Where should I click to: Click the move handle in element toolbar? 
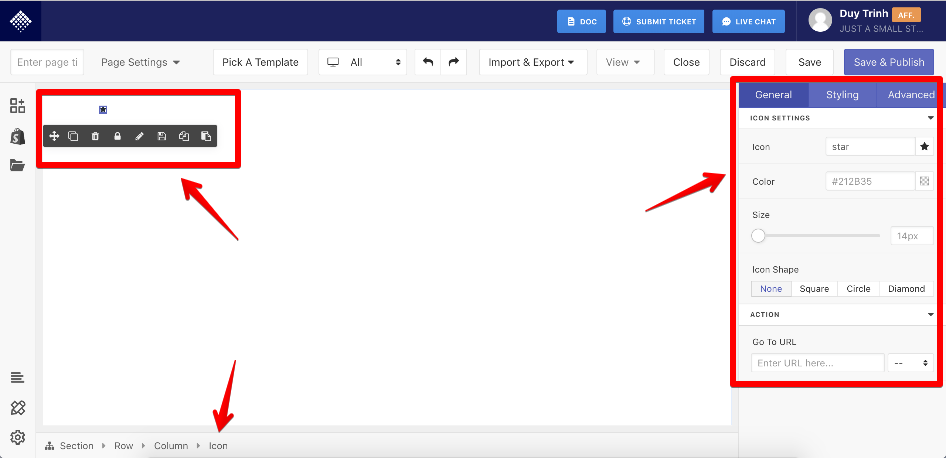pos(54,136)
